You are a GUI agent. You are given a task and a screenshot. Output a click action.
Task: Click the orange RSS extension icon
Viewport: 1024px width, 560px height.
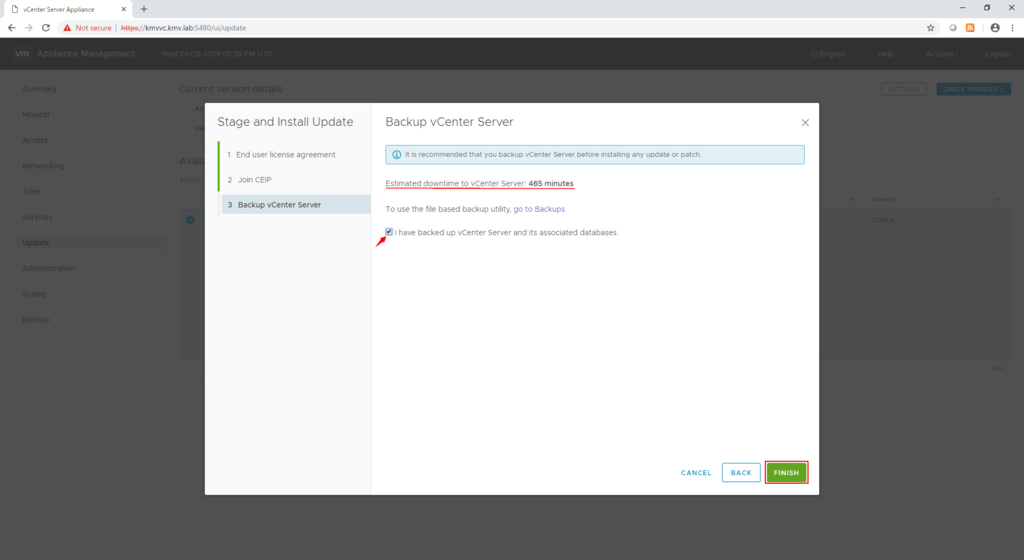(x=970, y=28)
